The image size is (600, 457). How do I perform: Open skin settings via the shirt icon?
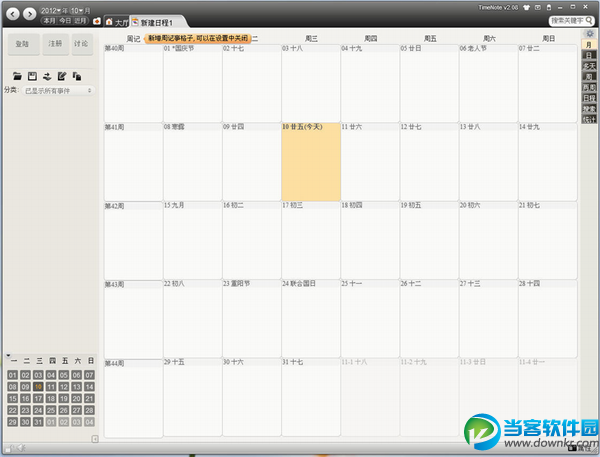pyautogui.click(x=527, y=7)
